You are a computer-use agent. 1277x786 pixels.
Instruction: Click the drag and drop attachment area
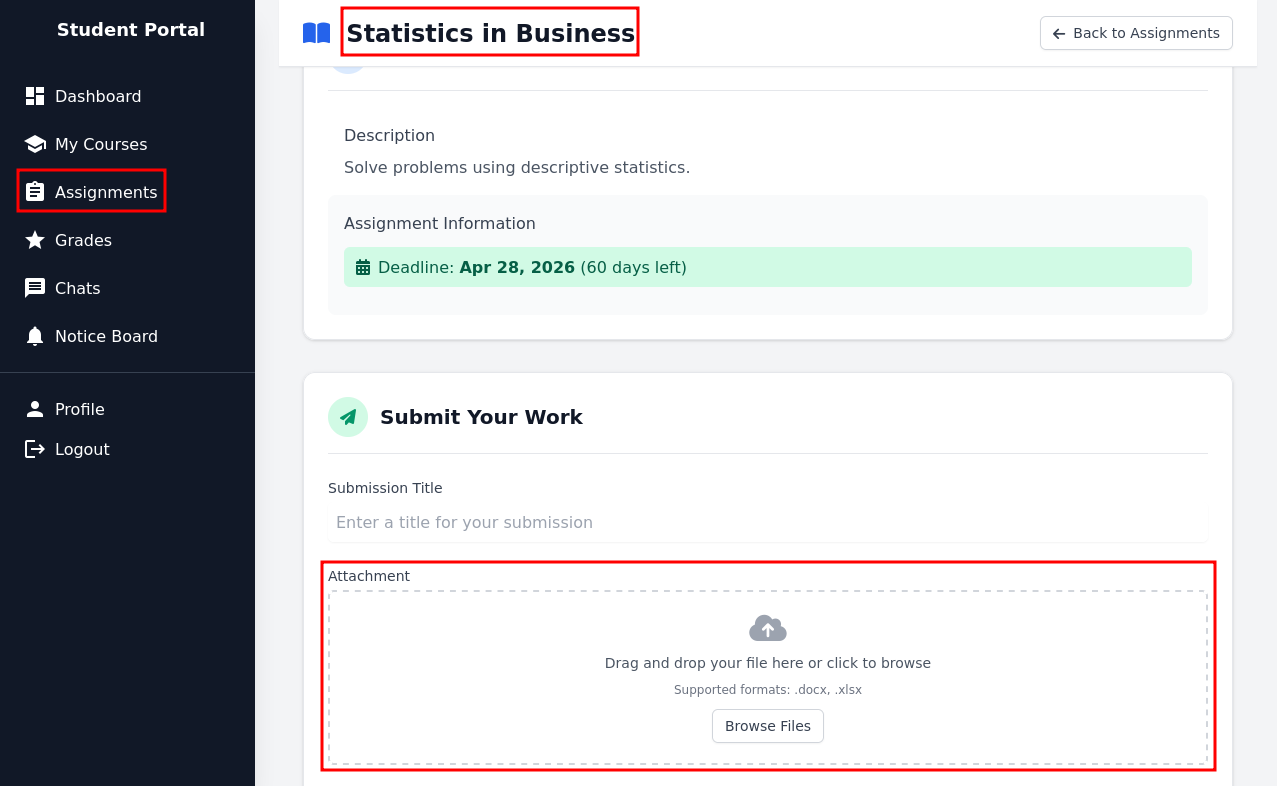click(x=767, y=663)
